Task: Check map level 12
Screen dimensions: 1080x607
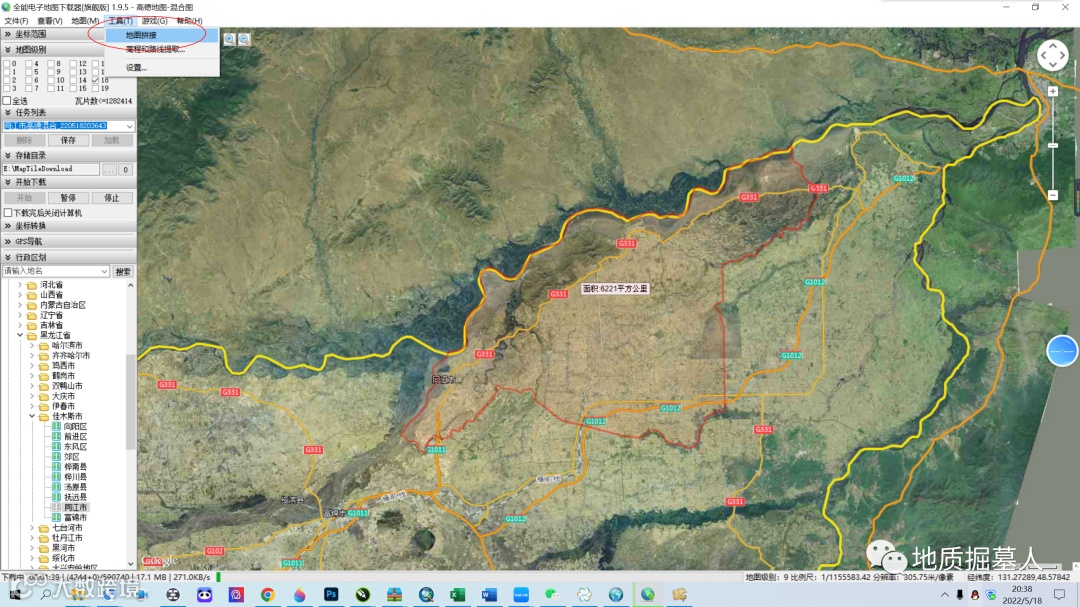Action: tap(73, 63)
